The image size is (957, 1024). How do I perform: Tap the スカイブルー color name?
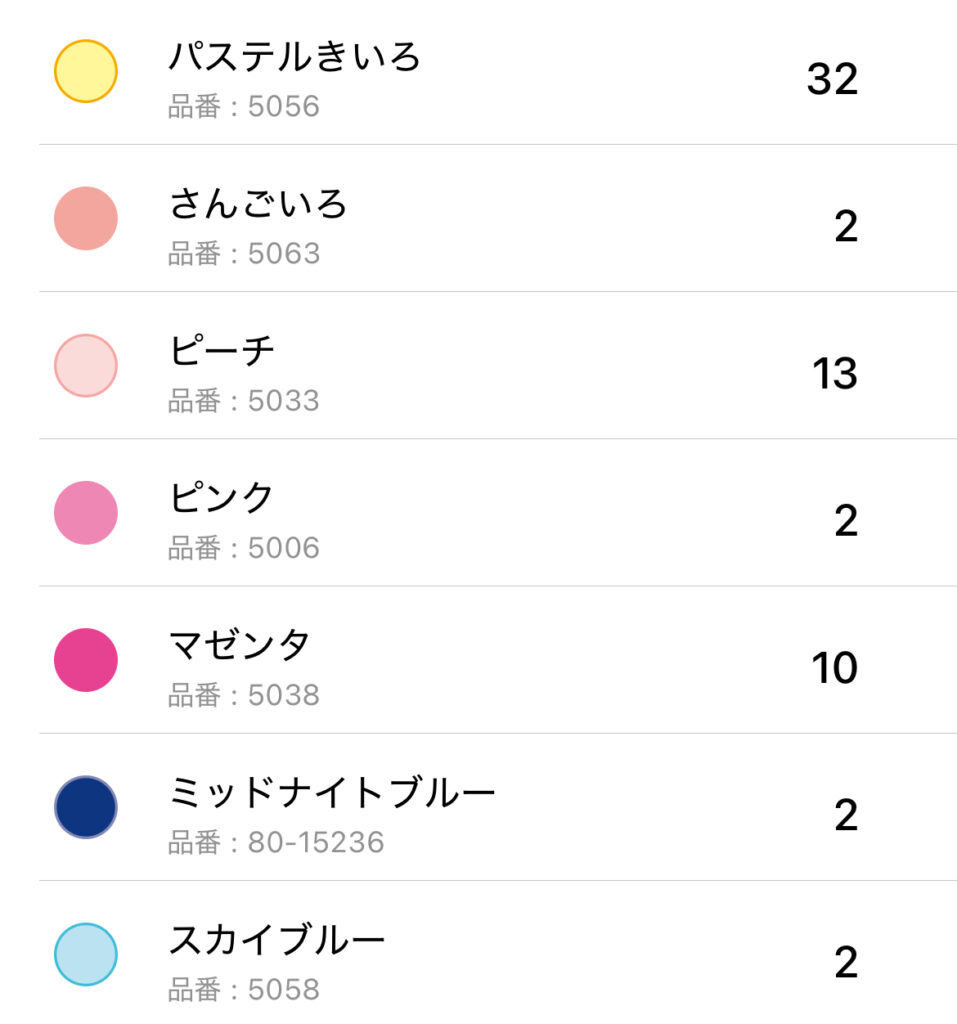coord(276,940)
